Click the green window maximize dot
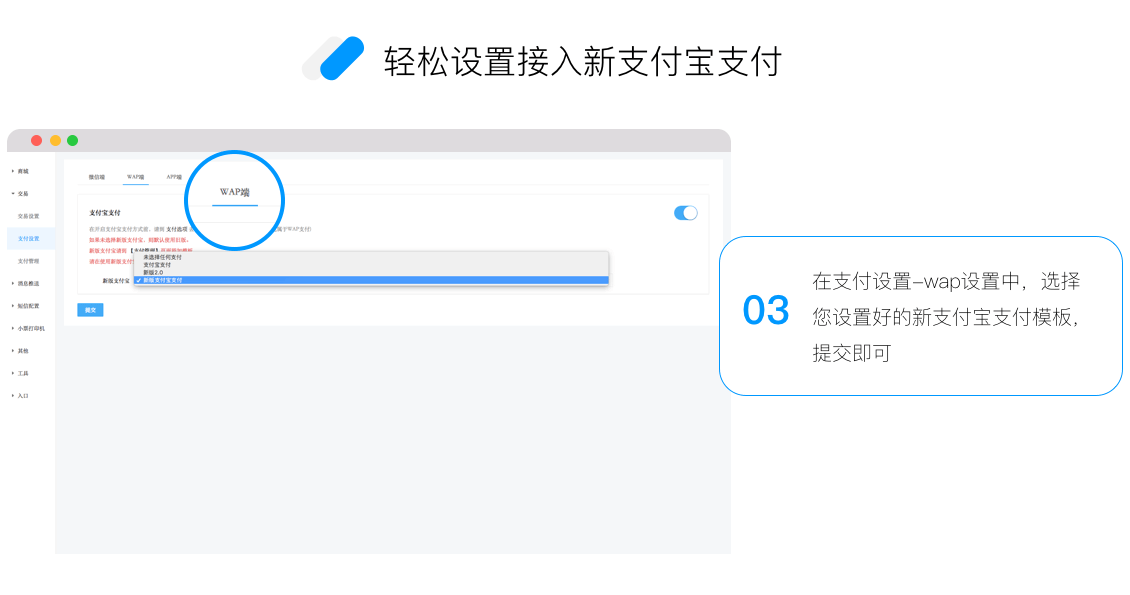The width and height of the screenshot is (1130, 595). tap(72, 140)
